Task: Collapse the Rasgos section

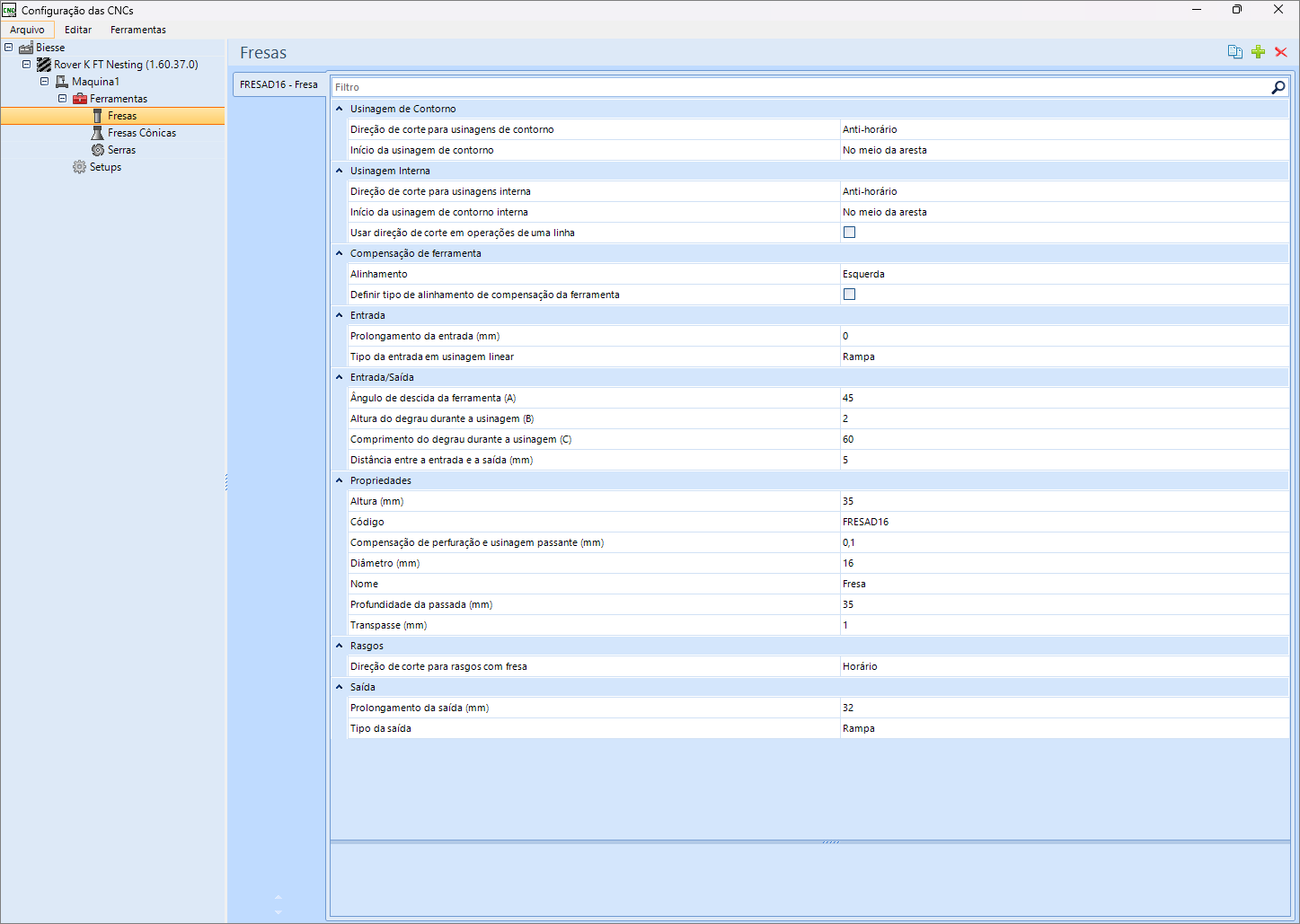Action: click(x=340, y=646)
